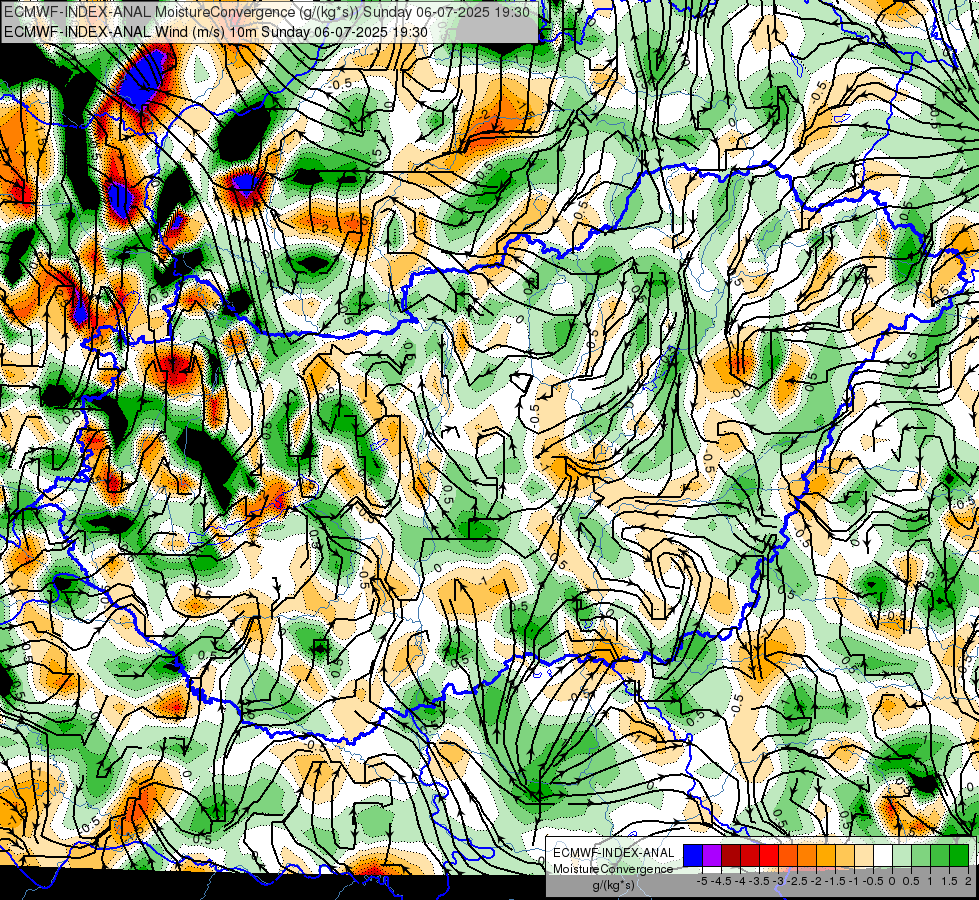The height and width of the screenshot is (900, 979).
Task: Choose the orange swatch between -2.5 and -2
Action: point(807,856)
